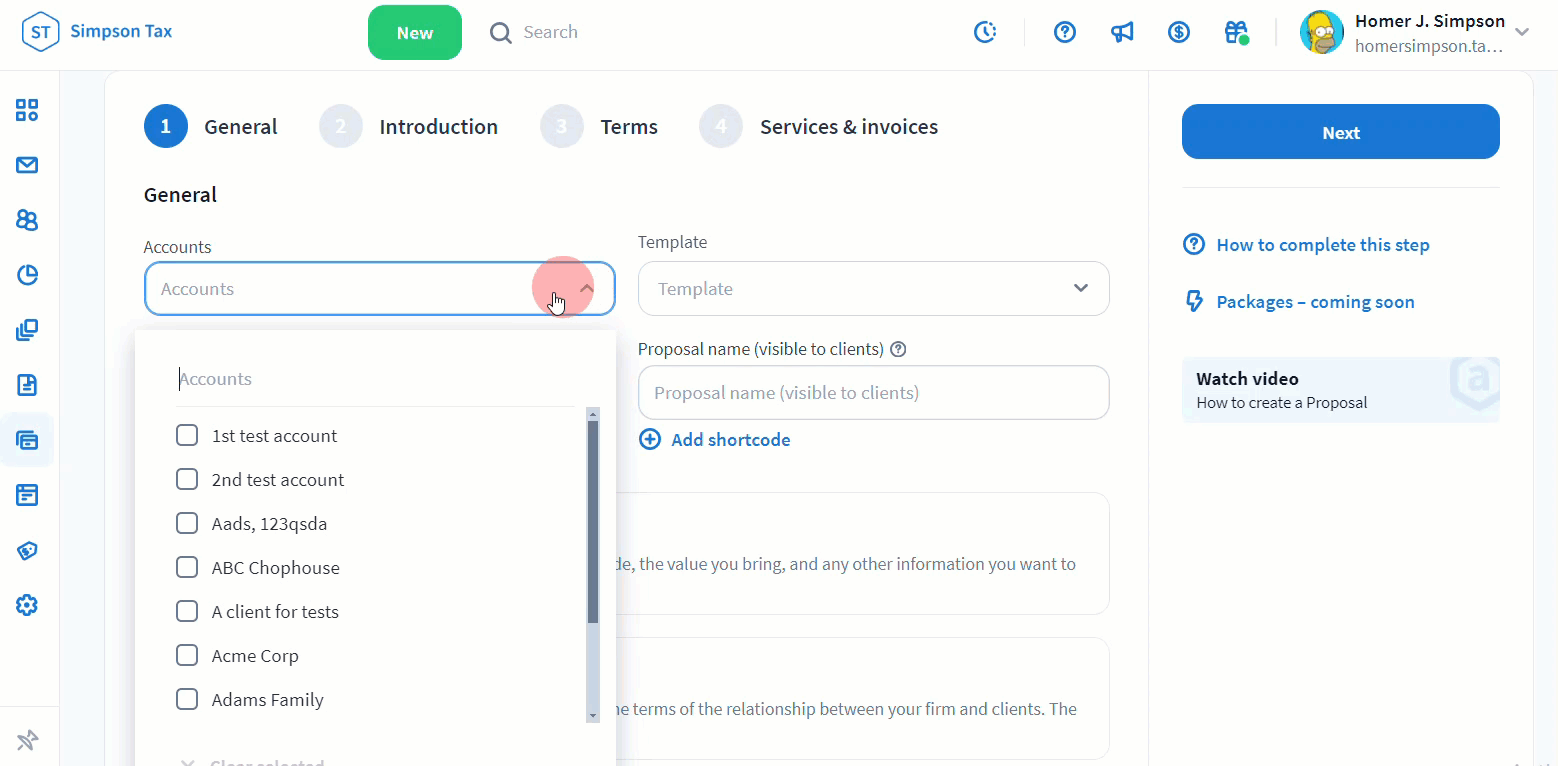1558x766 pixels.
Task: Open the megaphone announcements icon
Action: pyautogui.click(x=1122, y=32)
